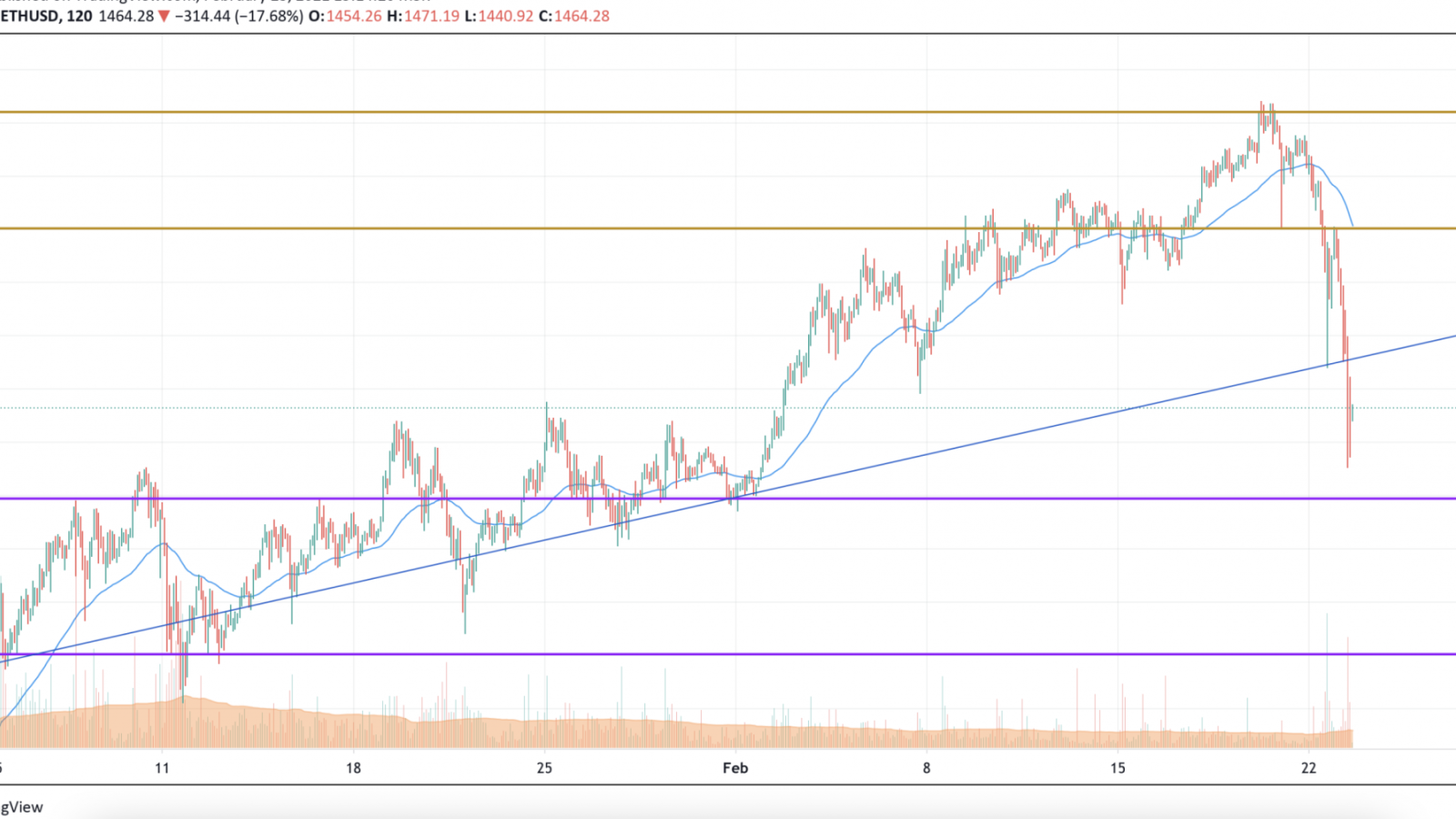Click the −314.44 (−17.68%) change value
The image size is (1456, 819).
tap(238, 16)
